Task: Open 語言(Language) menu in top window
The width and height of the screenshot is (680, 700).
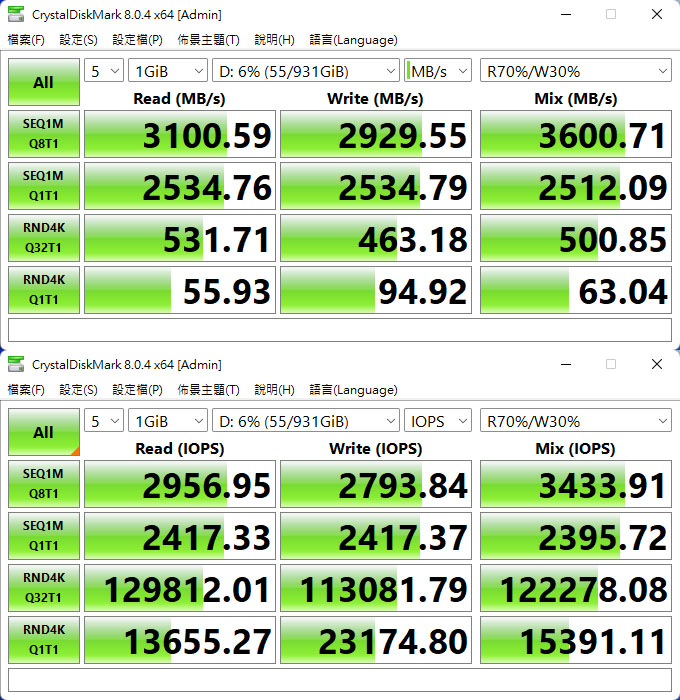Action: (353, 40)
